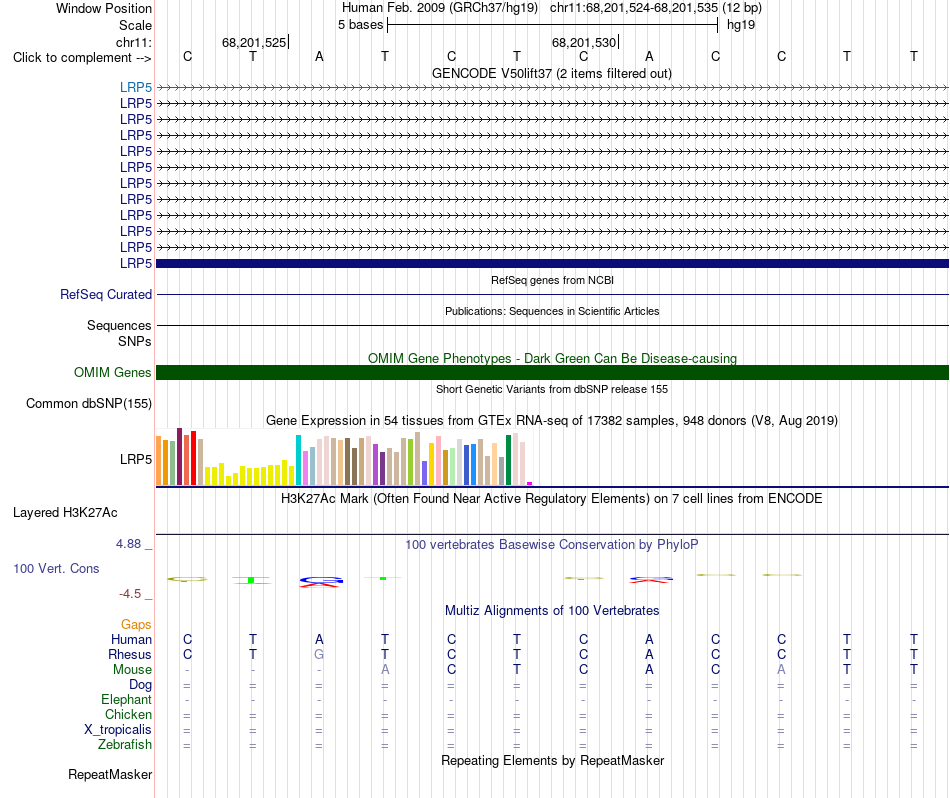
Task: Click the dark green OMIM Genes bar
Action: 552,373
